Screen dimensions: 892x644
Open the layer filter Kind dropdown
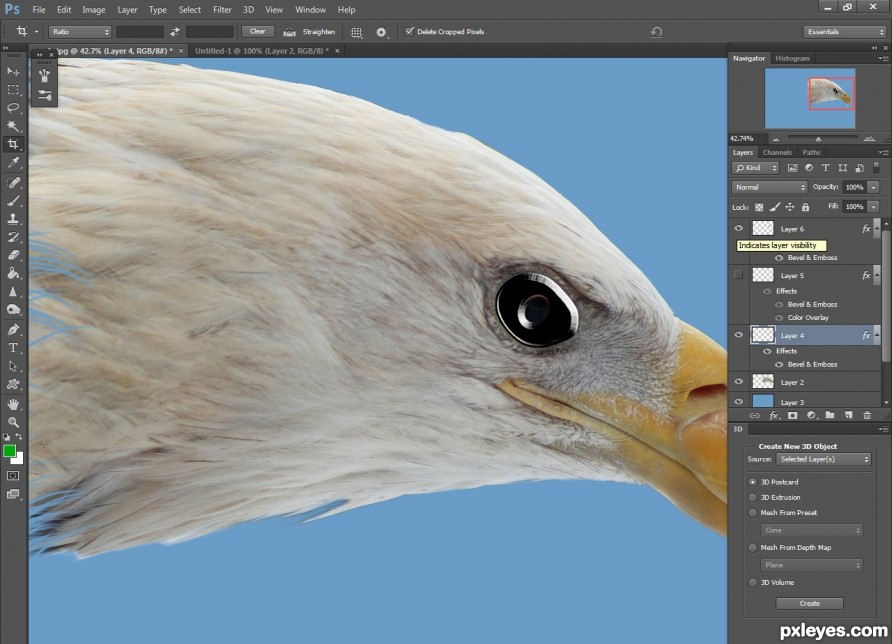(755, 168)
